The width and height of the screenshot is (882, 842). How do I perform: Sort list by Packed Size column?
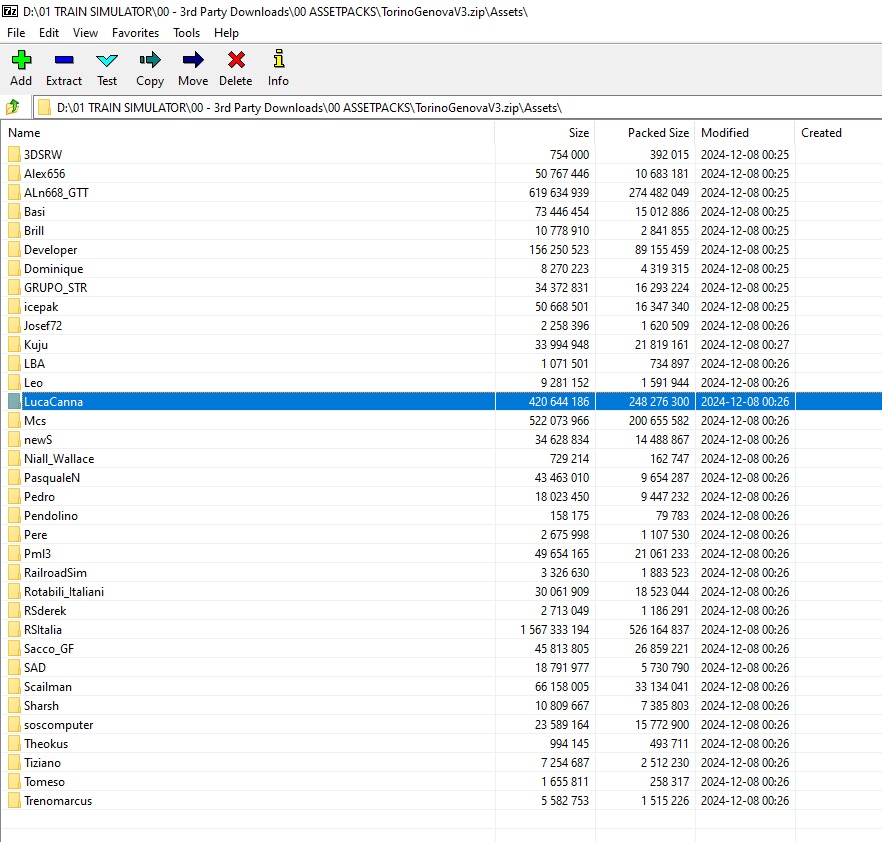pyautogui.click(x=658, y=133)
